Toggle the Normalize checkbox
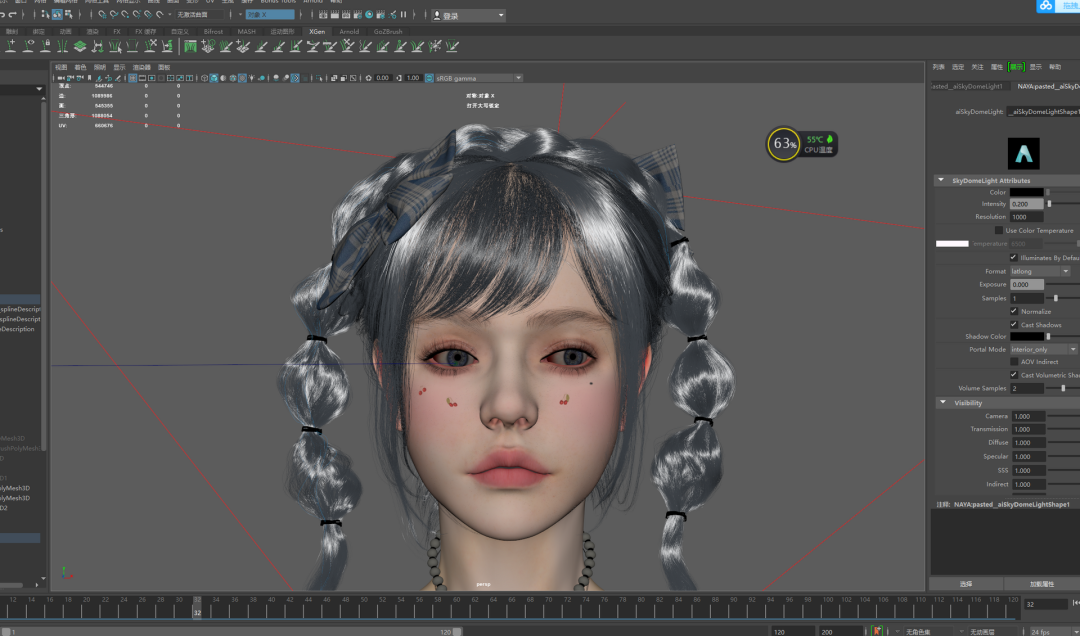Image resolution: width=1080 pixels, height=636 pixels. pyautogui.click(x=1013, y=311)
